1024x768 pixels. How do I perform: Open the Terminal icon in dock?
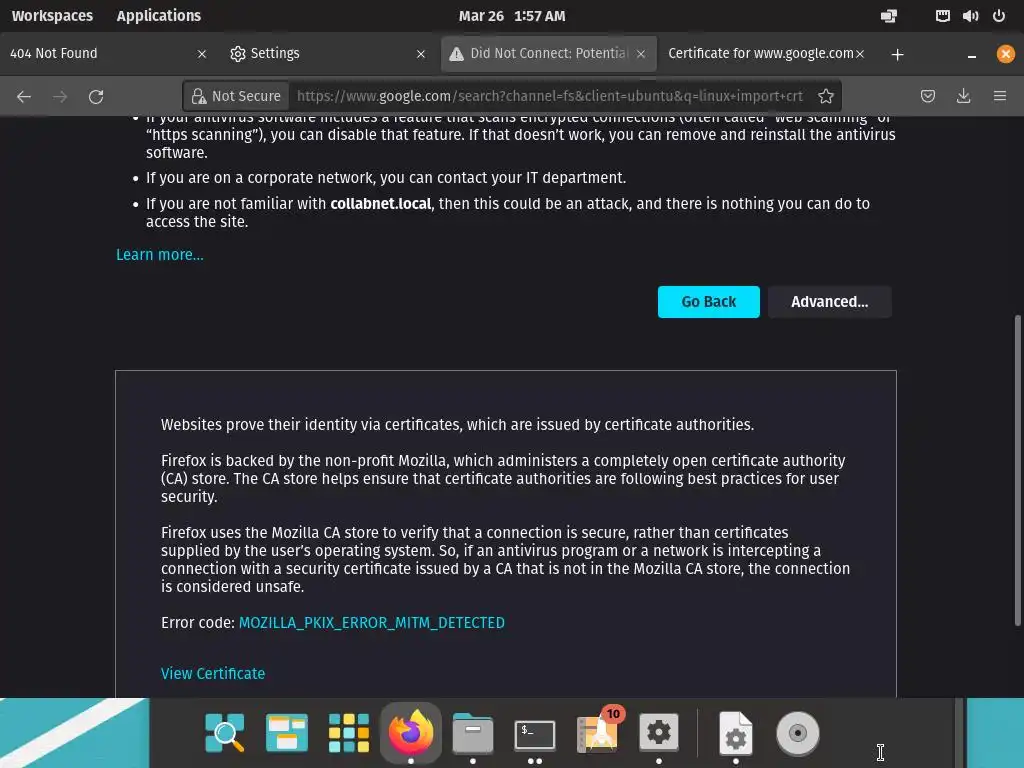535,734
